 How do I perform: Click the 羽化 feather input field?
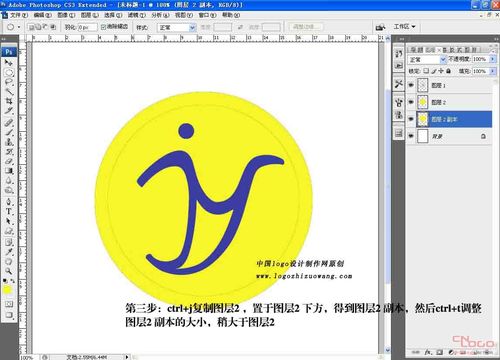tap(87, 27)
